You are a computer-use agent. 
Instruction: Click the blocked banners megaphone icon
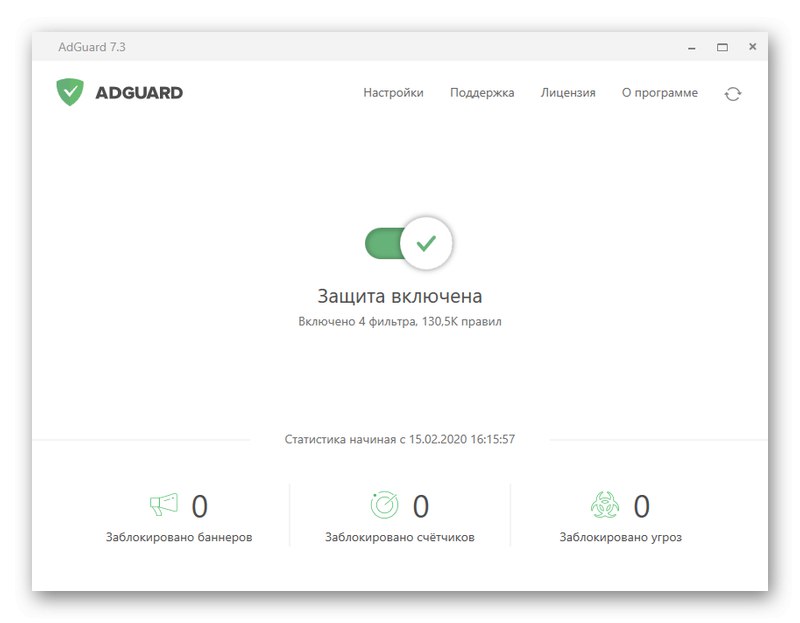(x=164, y=505)
